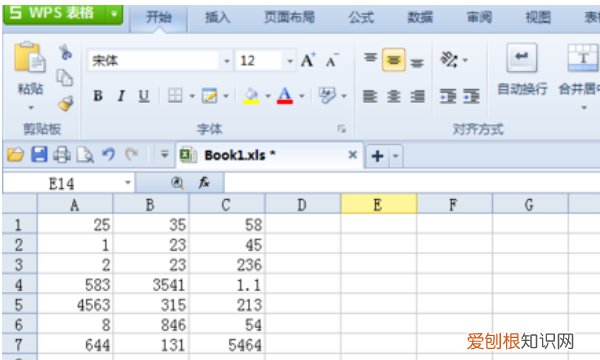This screenshot has height=360, width=600.
Task: Open font color dropdown arrow
Action: pyautogui.click(x=302, y=96)
